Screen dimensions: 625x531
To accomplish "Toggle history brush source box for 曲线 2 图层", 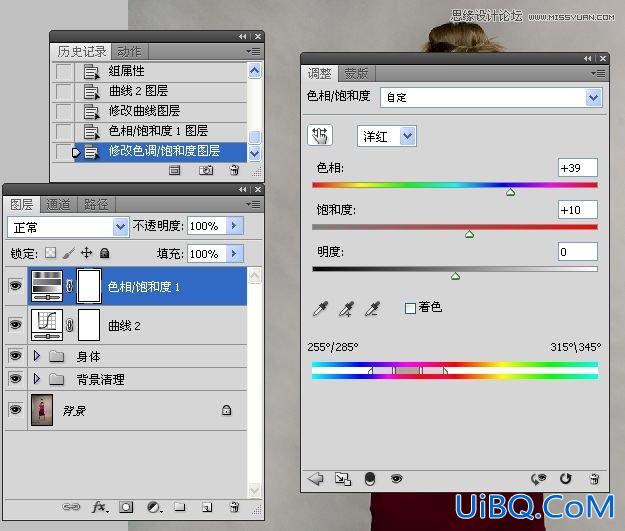I will click(63, 92).
